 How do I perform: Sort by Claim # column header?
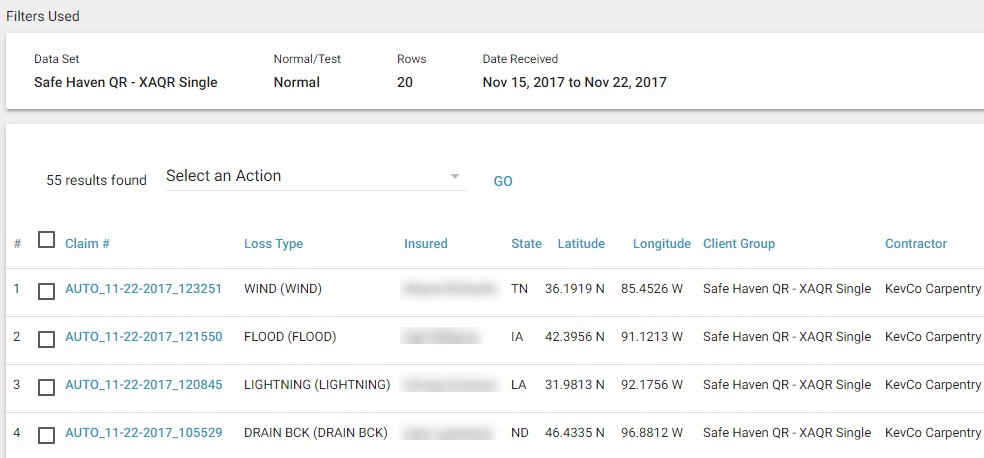pyautogui.click(x=87, y=244)
